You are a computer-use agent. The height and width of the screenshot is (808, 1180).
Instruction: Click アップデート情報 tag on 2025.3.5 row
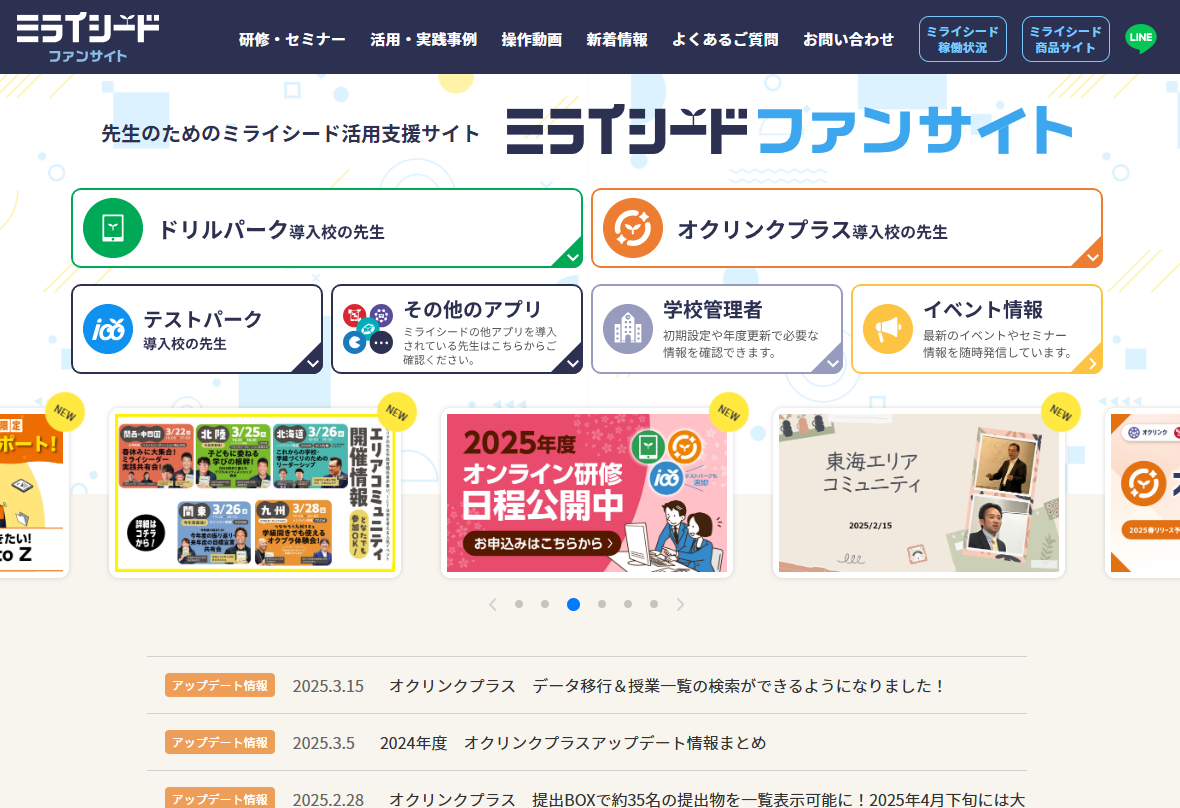pyautogui.click(x=220, y=743)
